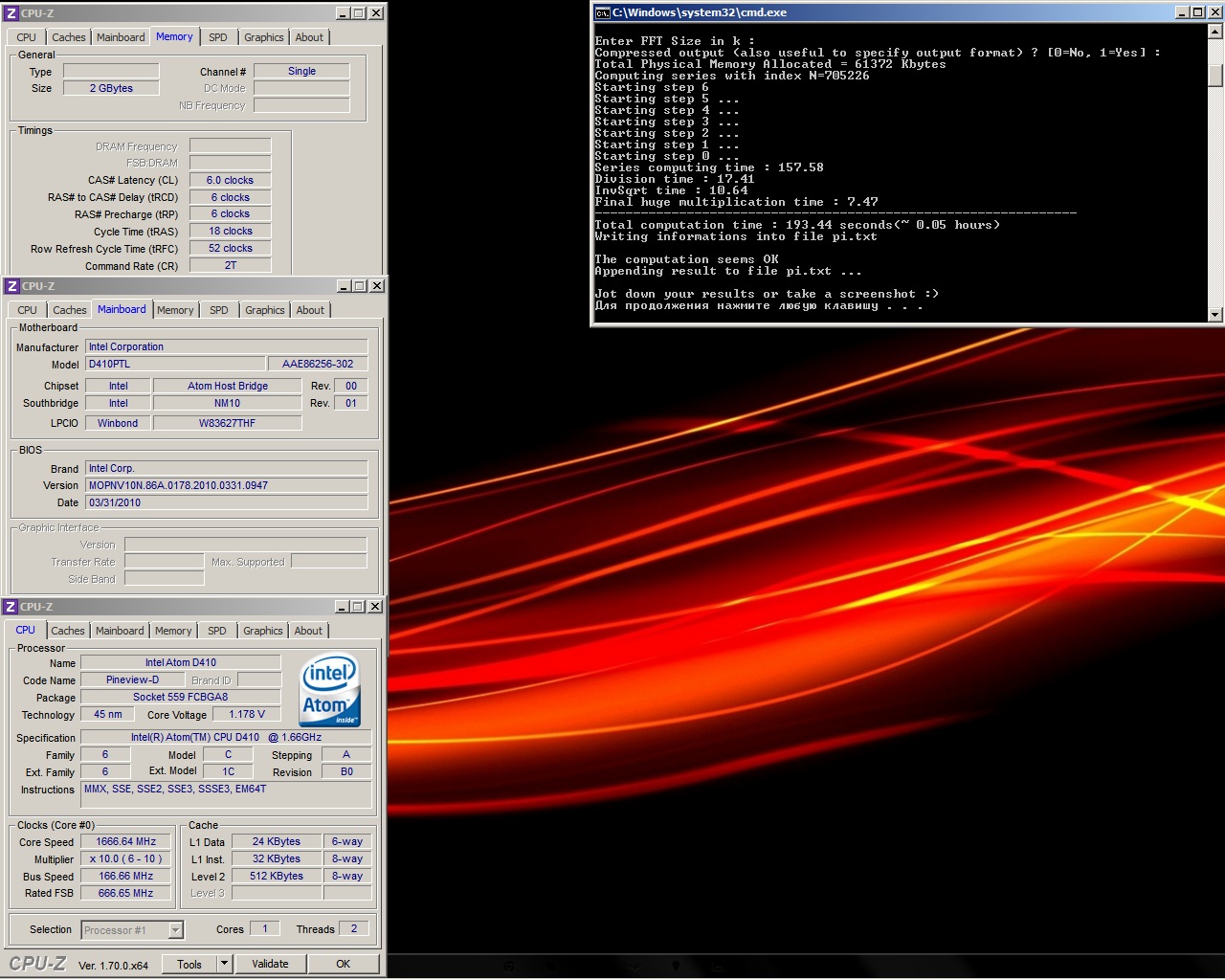Viewport: 1225px width, 980px height.
Task: Close the cmd.exe window
Action: [x=1214, y=12]
